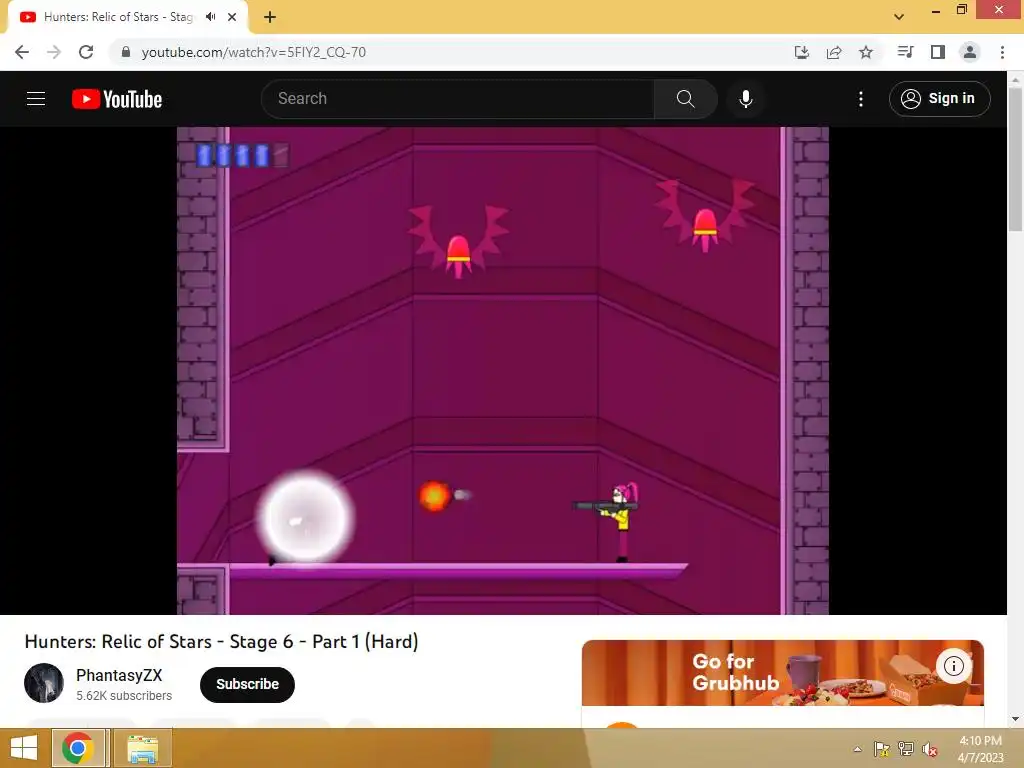Subscribe to PhantasyZX channel
1024x768 pixels.
[x=247, y=684]
